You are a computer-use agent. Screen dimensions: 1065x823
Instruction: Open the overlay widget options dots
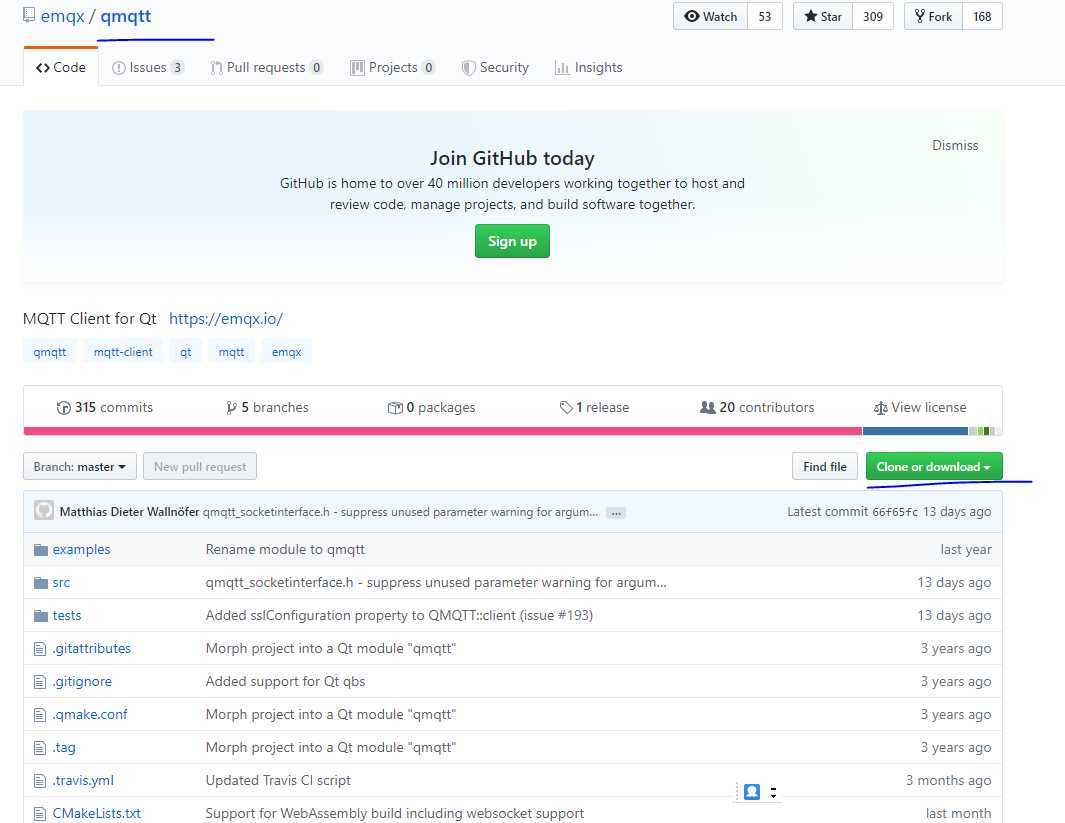(774, 792)
